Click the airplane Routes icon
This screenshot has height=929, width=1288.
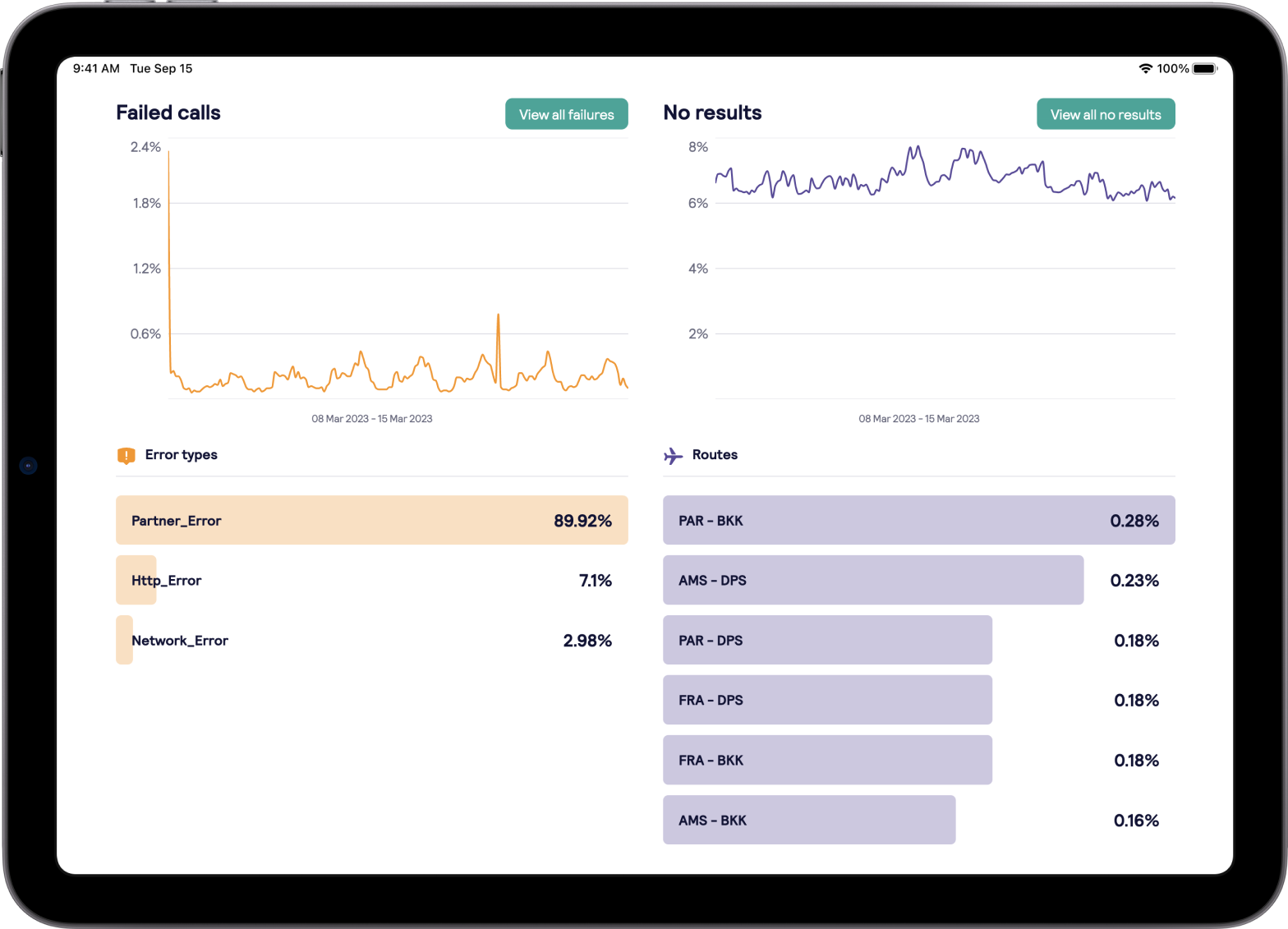673,455
